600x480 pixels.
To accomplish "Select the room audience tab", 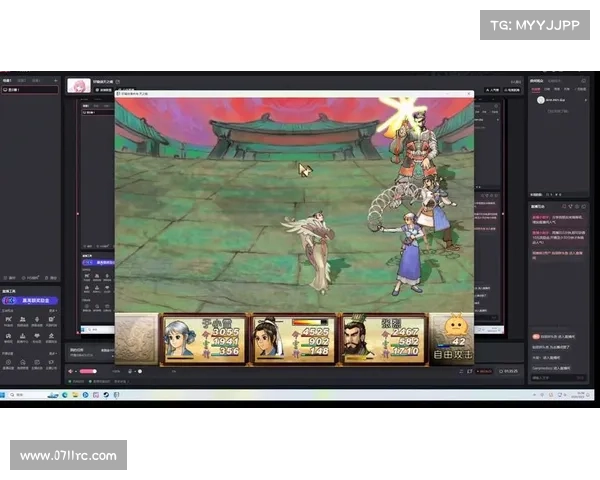I will click(x=536, y=81).
